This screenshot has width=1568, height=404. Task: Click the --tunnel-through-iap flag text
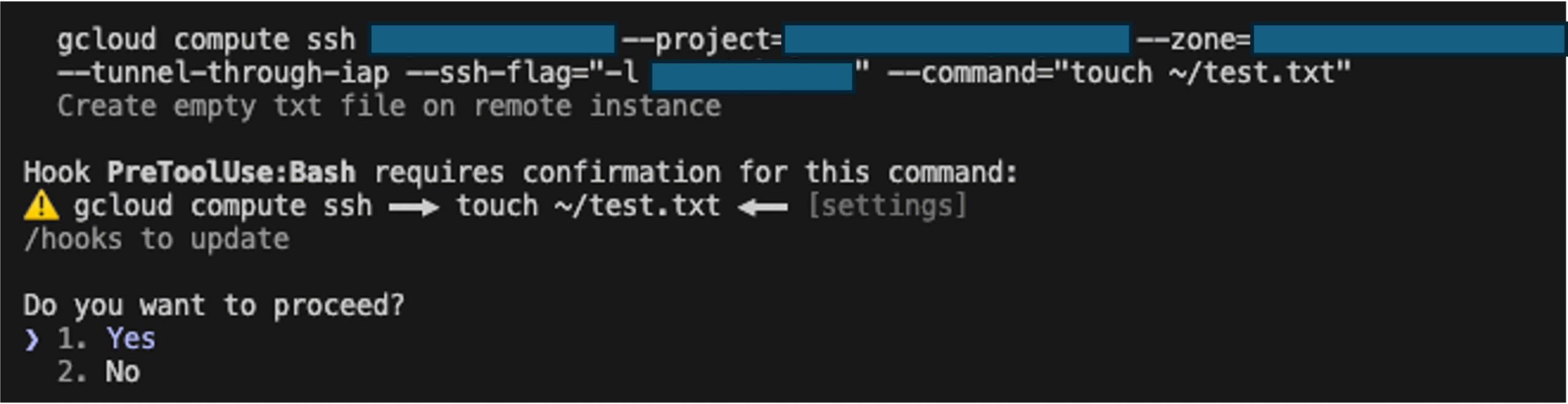(x=223, y=73)
